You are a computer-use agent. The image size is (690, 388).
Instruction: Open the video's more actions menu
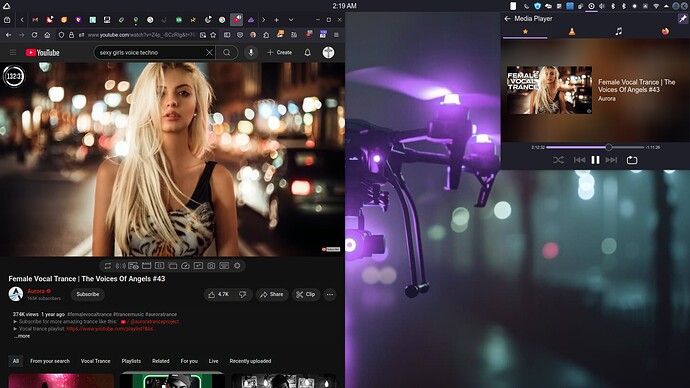tap(330, 294)
